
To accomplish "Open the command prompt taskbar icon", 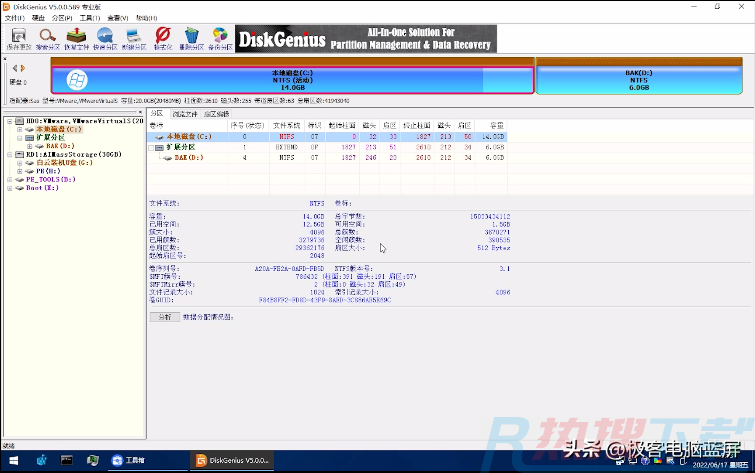I will [x=66, y=460].
